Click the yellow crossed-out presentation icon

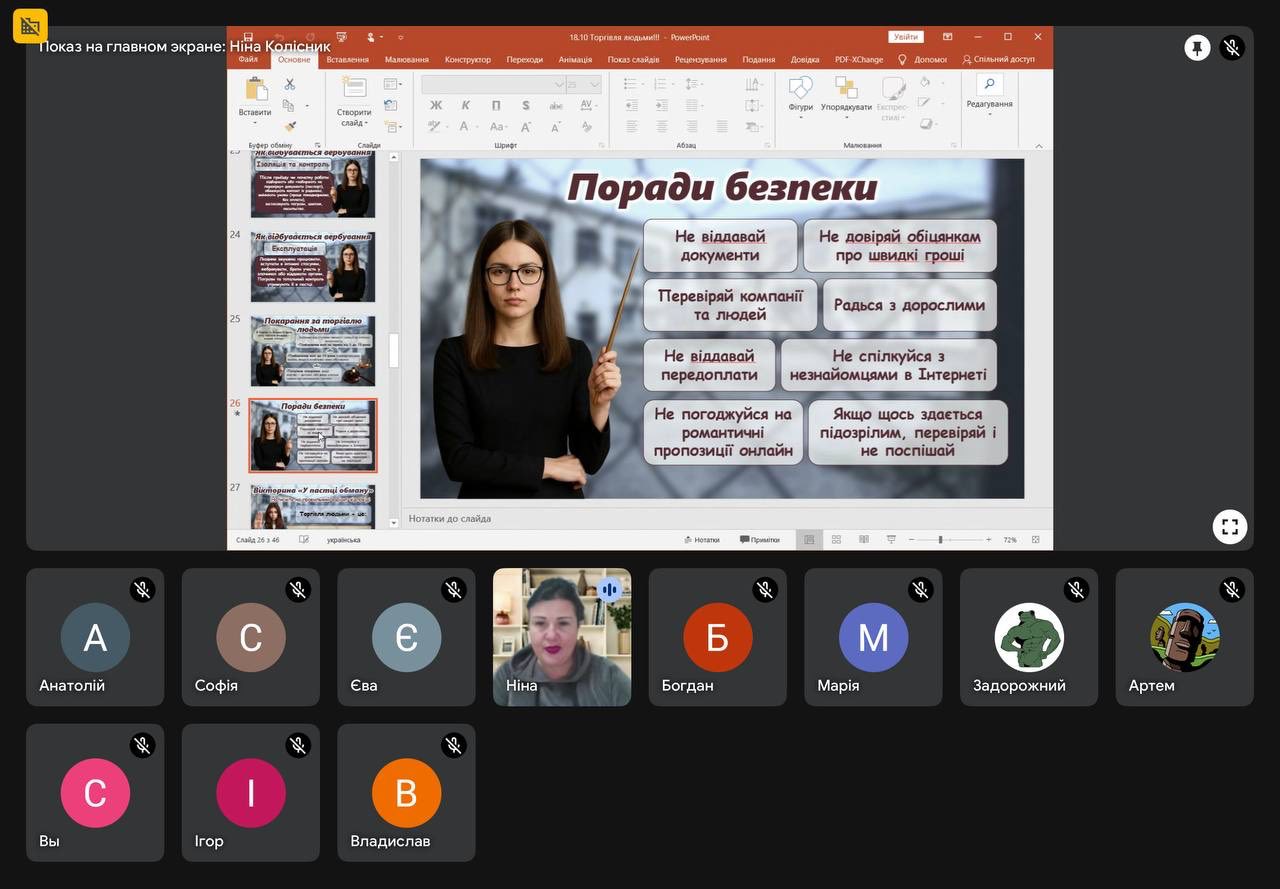point(30,26)
